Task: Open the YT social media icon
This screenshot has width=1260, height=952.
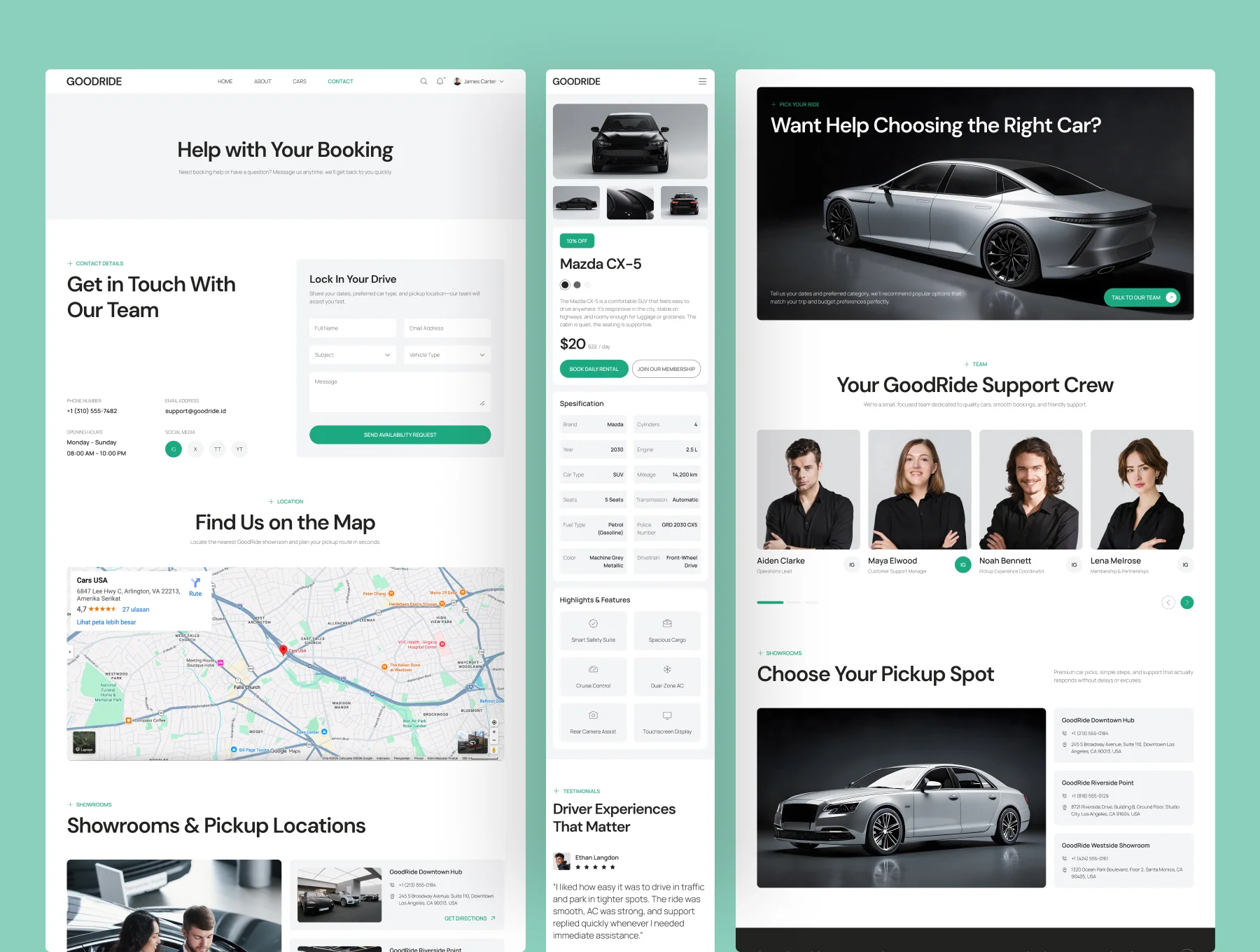Action: click(x=239, y=449)
